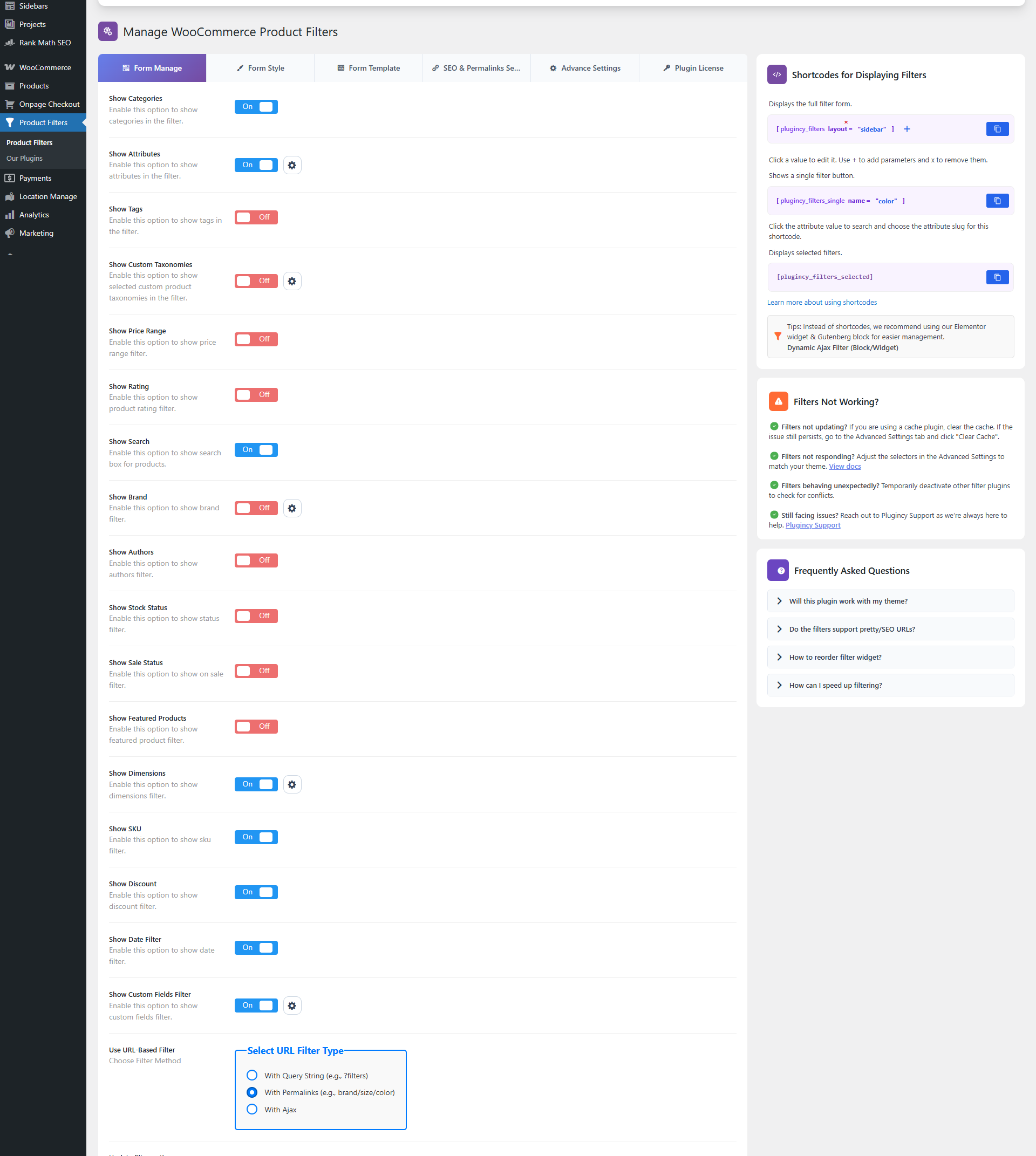Viewport: 1036px width, 1156px height.
Task: Add a parameter with the plus icon
Action: [907, 129]
